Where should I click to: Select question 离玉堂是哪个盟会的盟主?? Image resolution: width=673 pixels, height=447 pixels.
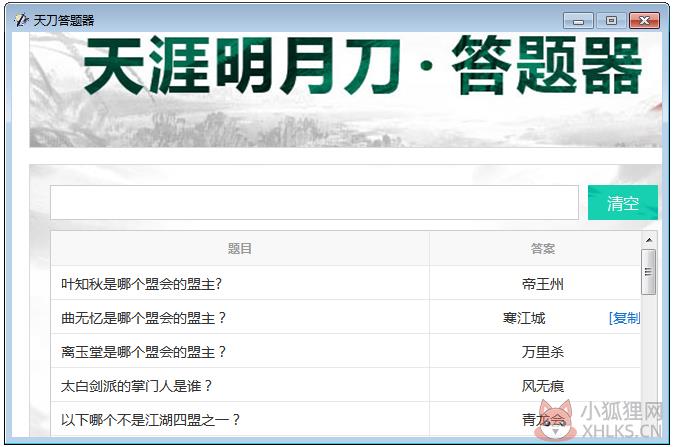143,352
